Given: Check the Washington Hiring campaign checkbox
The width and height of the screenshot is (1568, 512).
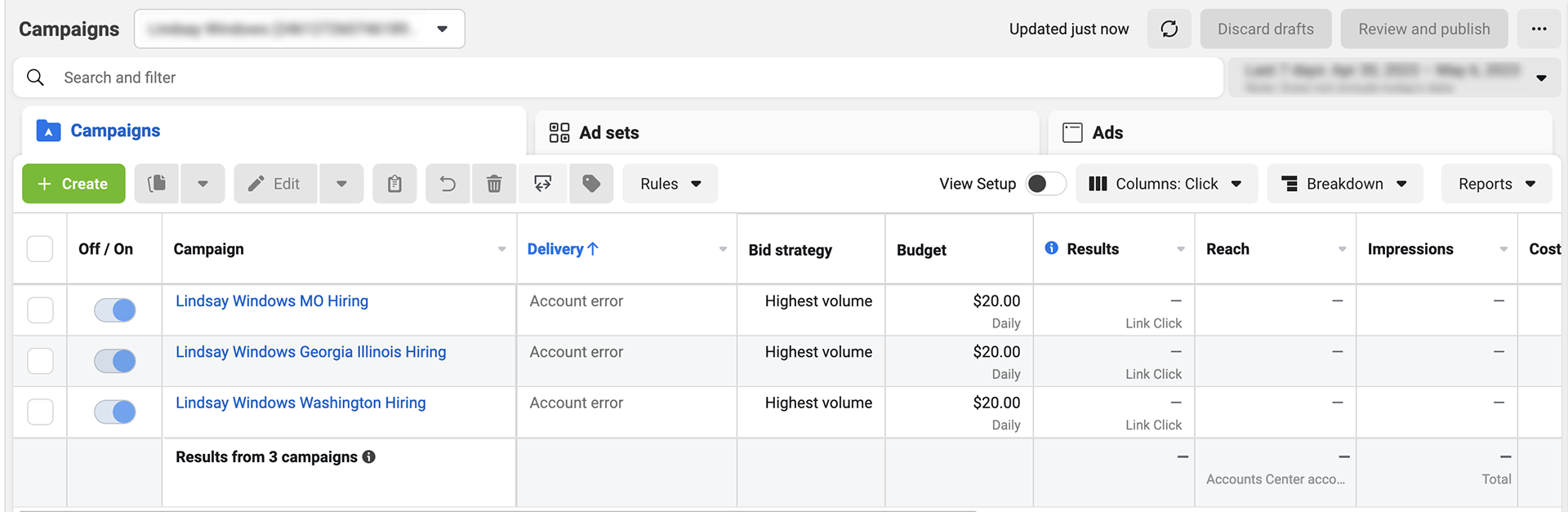Looking at the screenshot, I should [40, 412].
